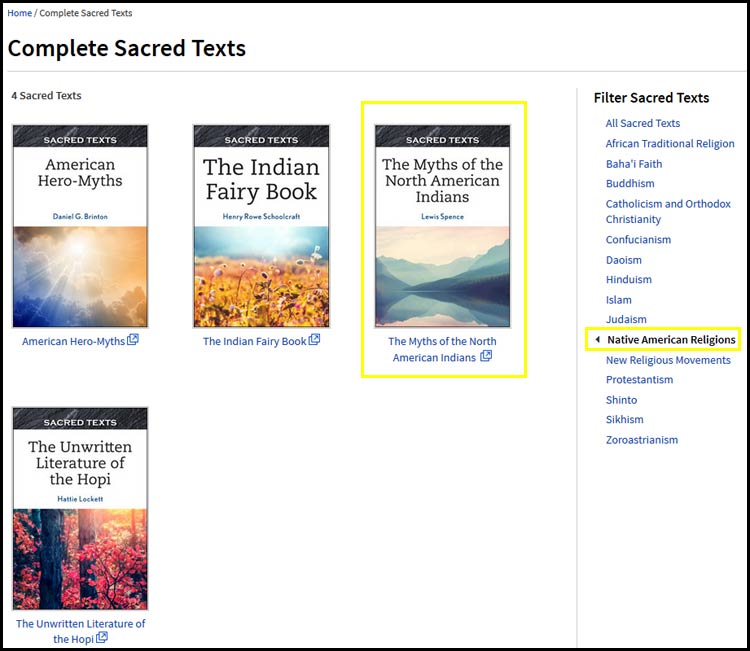Viewport: 750px width, 651px height.
Task: Select Catholicism and Orthodox Christianity filter
Action: (x=668, y=211)
